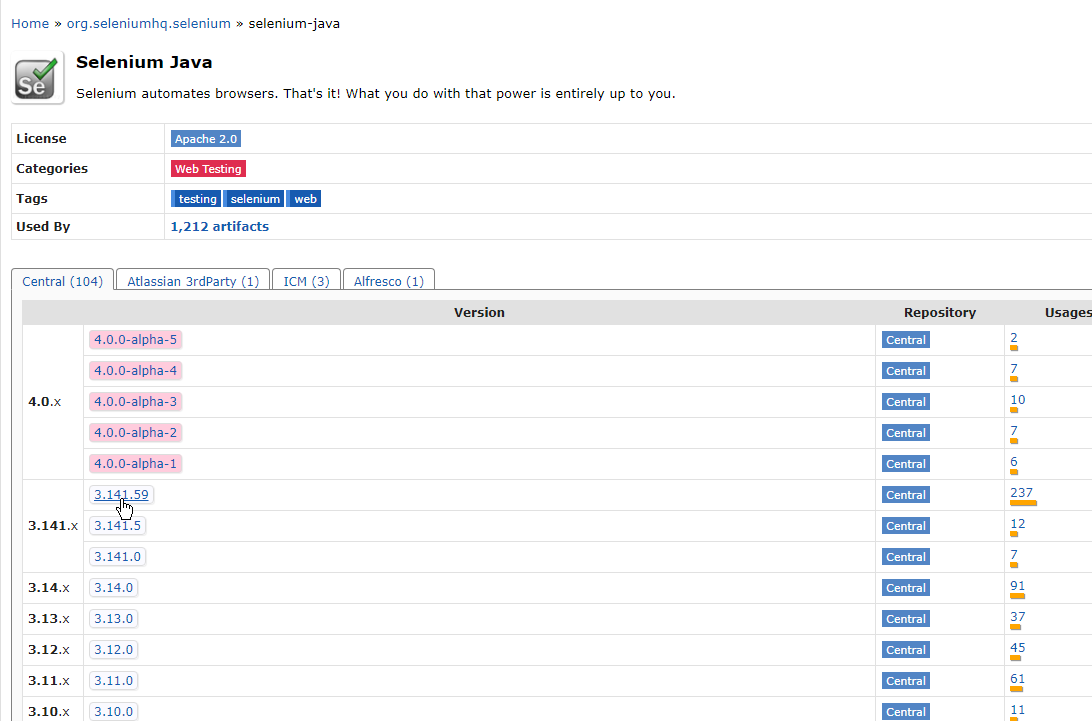1092x721 pixels.
Task: Open the 1,212 artifacts link
Action: point(219,227)
